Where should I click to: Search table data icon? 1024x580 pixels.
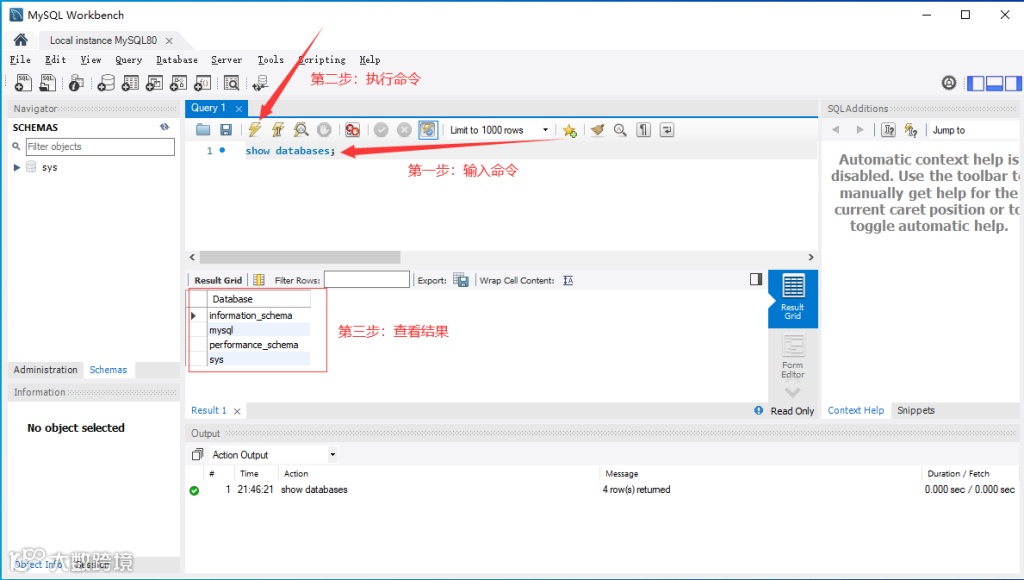click(231, 83)
